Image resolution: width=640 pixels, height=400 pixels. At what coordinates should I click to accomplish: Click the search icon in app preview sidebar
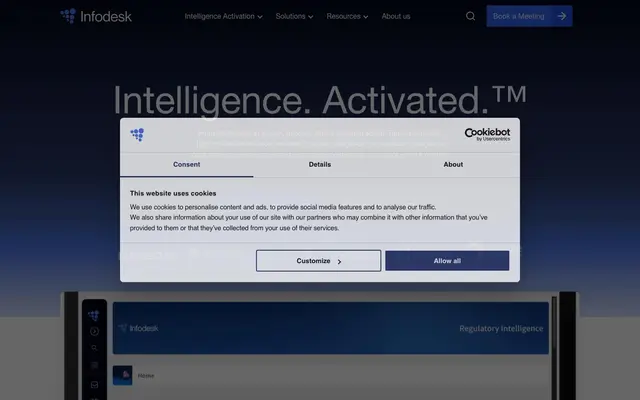point(94,348)
